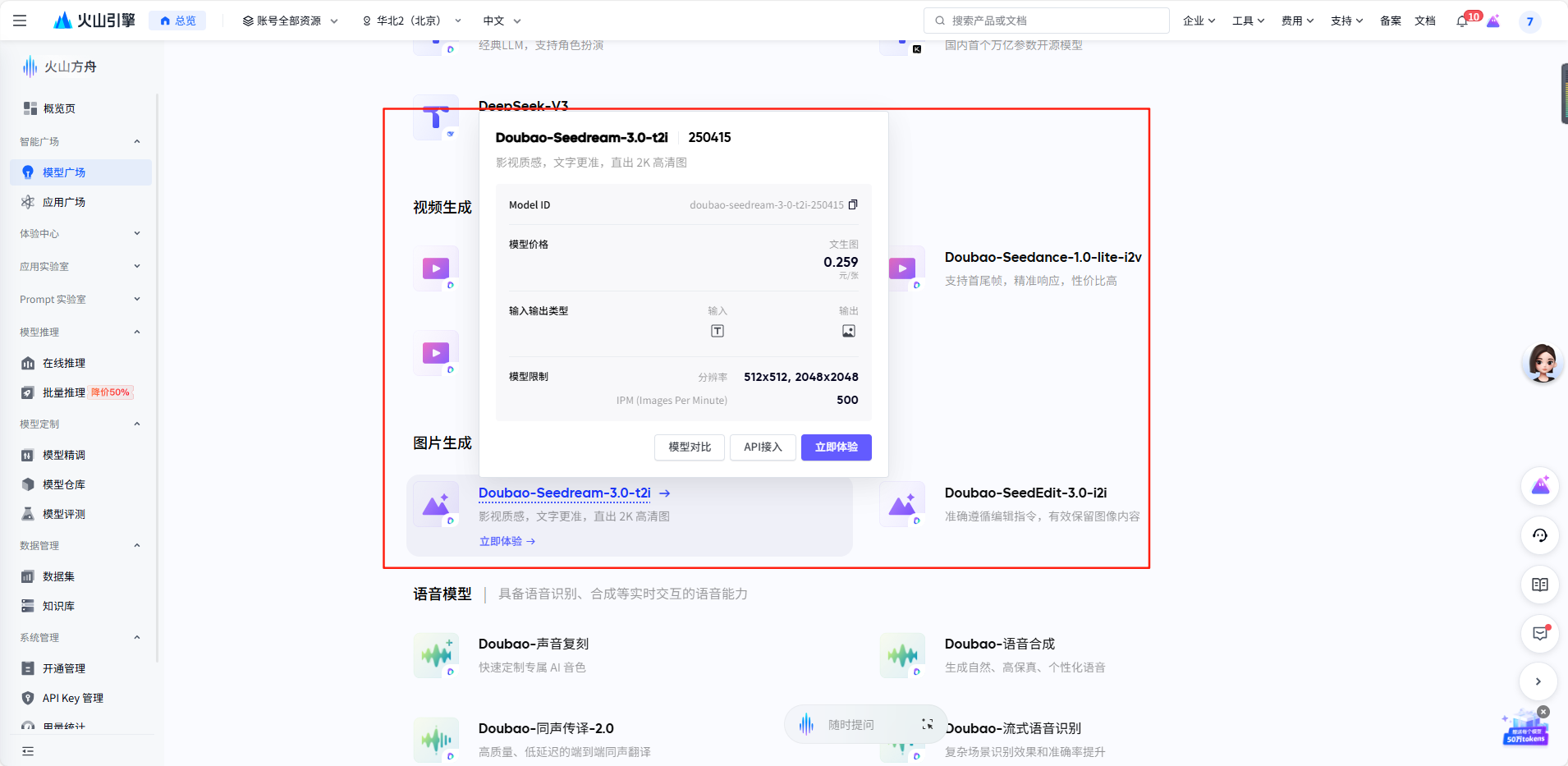Click the Doubao-声音复刻 waveform icon
The height and width of the screenshot is (766, 1568).
[436, 655]
